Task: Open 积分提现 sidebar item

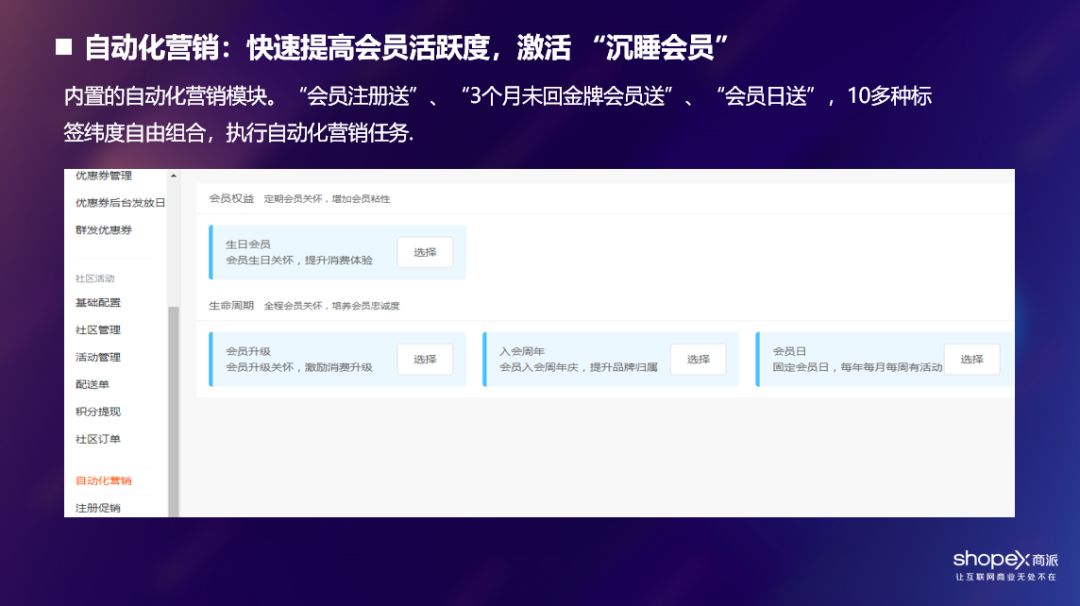Action: 98,412
